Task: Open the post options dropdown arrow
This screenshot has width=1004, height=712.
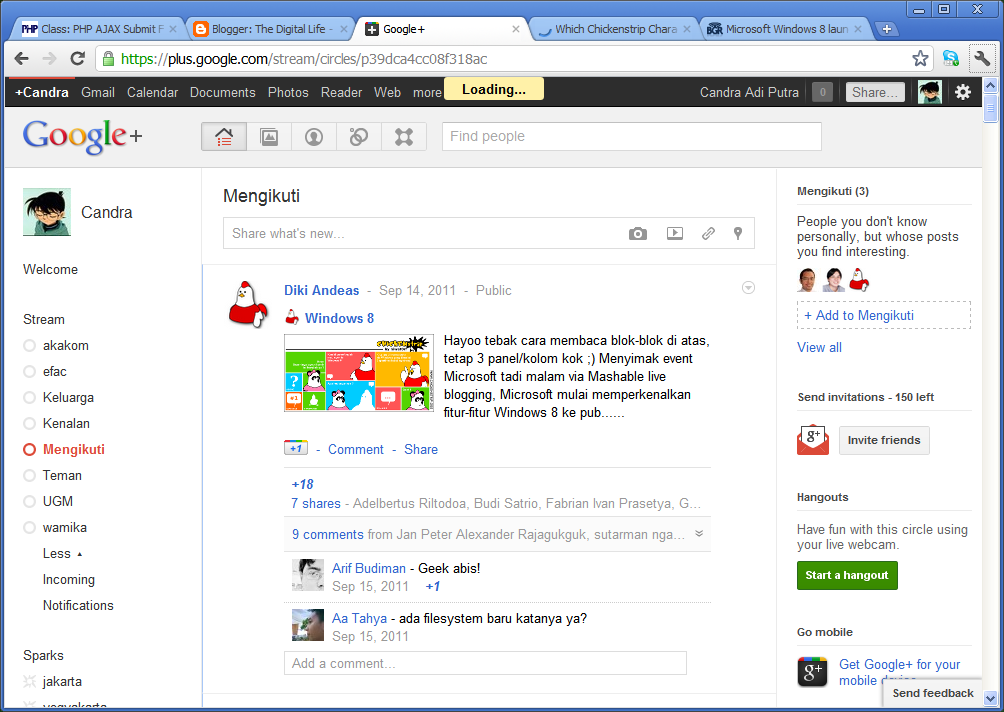Action: pyautogui.click(x=748, y=287)
